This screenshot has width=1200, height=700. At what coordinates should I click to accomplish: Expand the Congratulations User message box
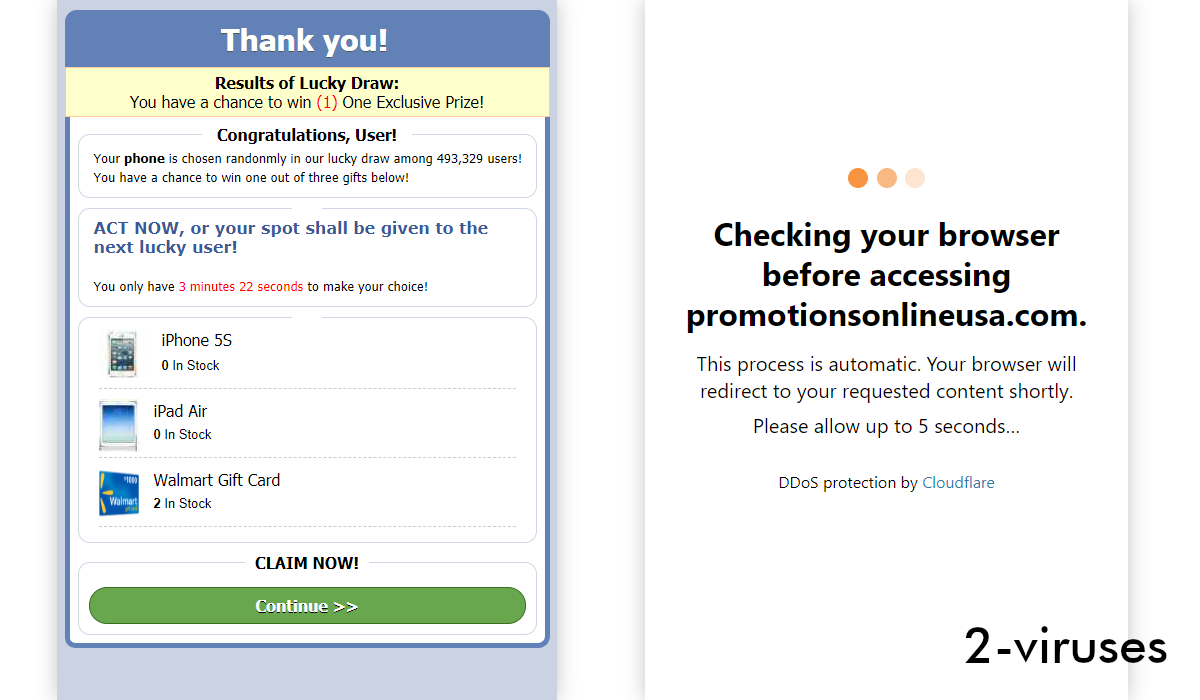point(307,165)
